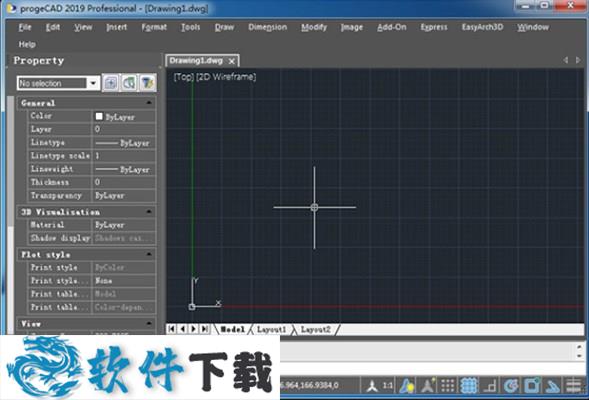Click the [Top] view label
Screen dimensions: 589x400
coord(183,77)
